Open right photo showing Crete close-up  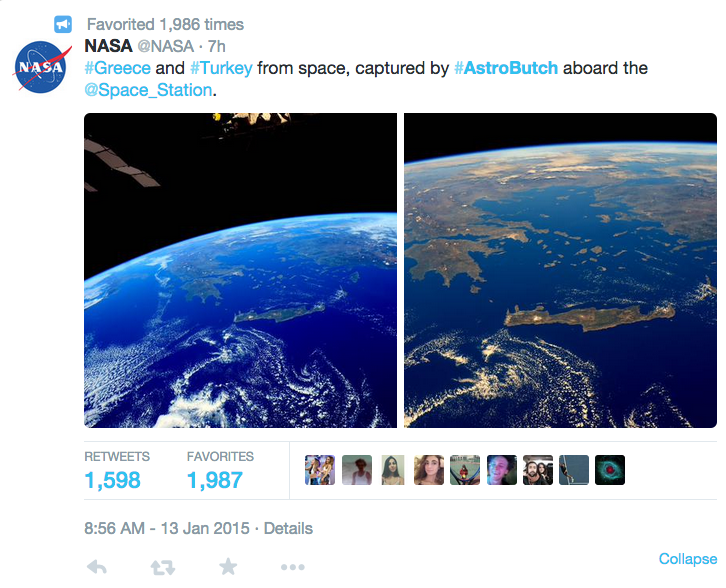(x=560, y=270)
